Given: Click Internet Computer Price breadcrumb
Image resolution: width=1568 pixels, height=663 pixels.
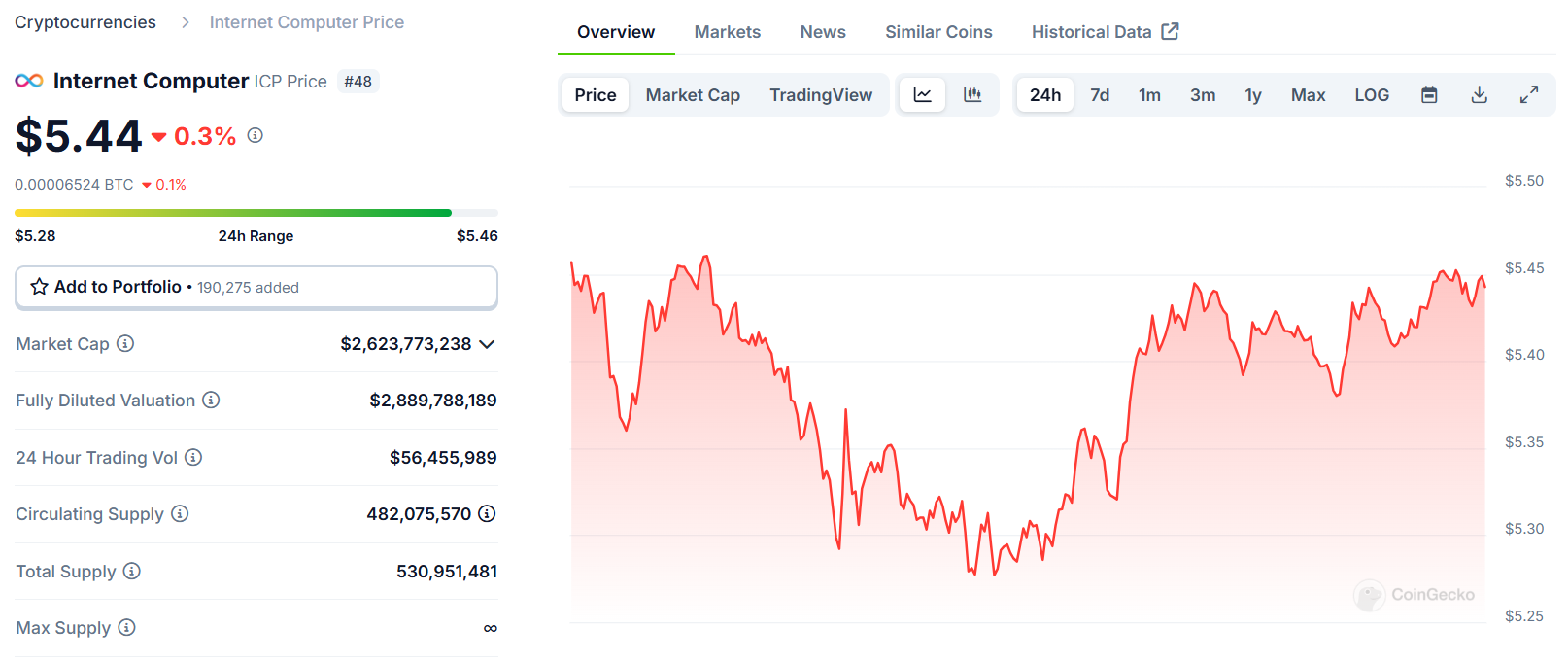Looking at the screenshot, I should point(307,22).
